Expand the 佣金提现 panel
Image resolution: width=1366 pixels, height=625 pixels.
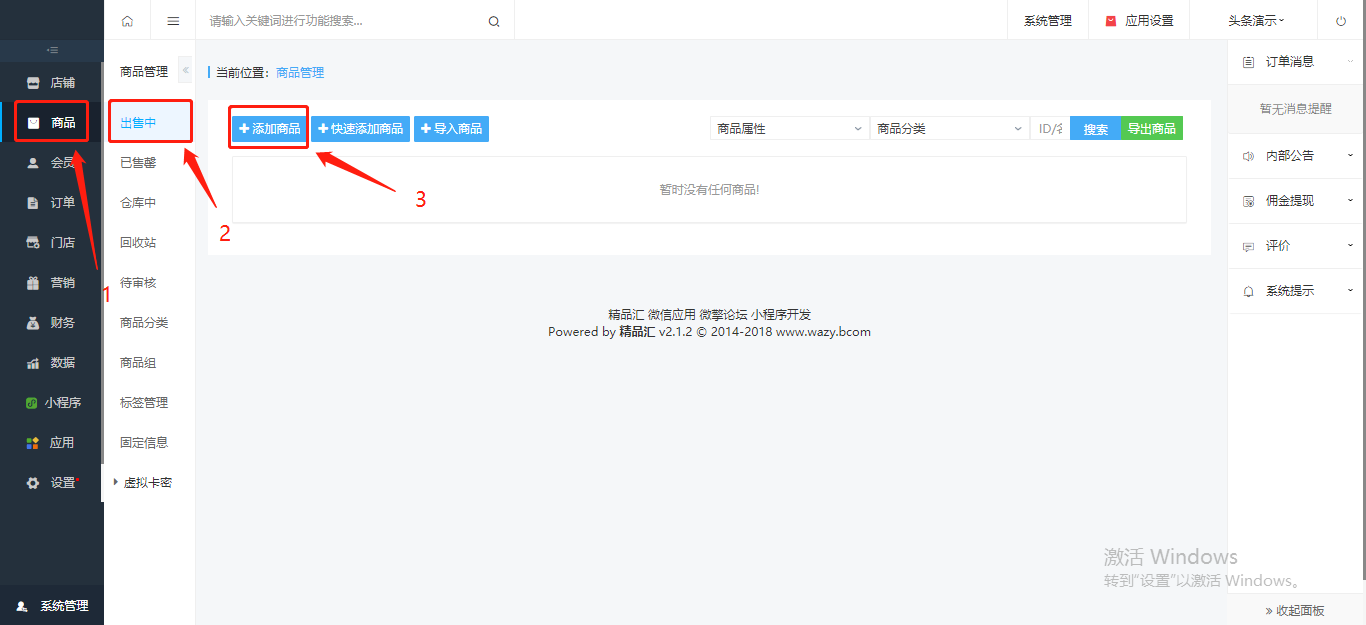click(x=1296, y=201)
